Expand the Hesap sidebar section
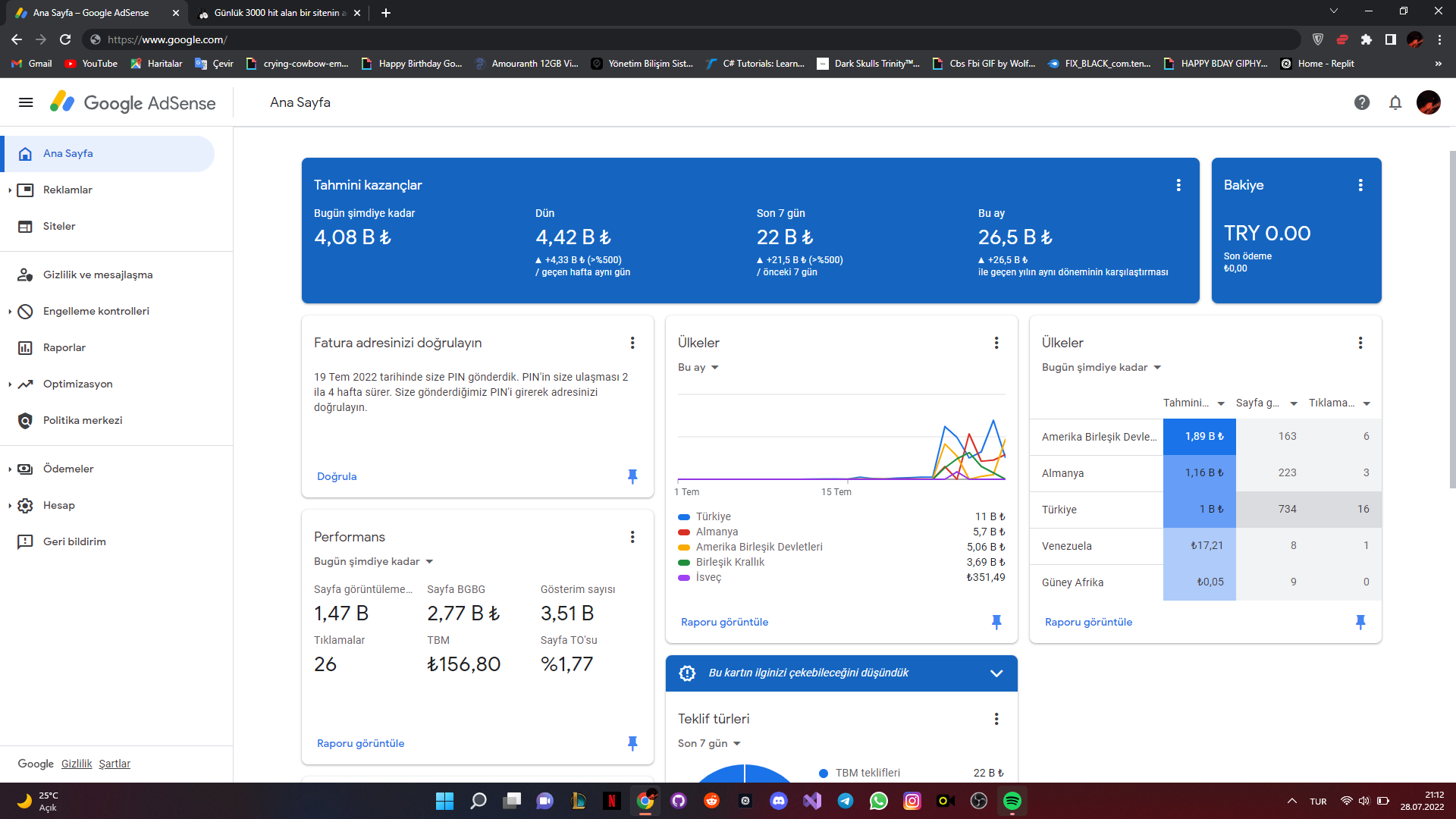Viewport: 1456px width, 819px height. point(10,506)
